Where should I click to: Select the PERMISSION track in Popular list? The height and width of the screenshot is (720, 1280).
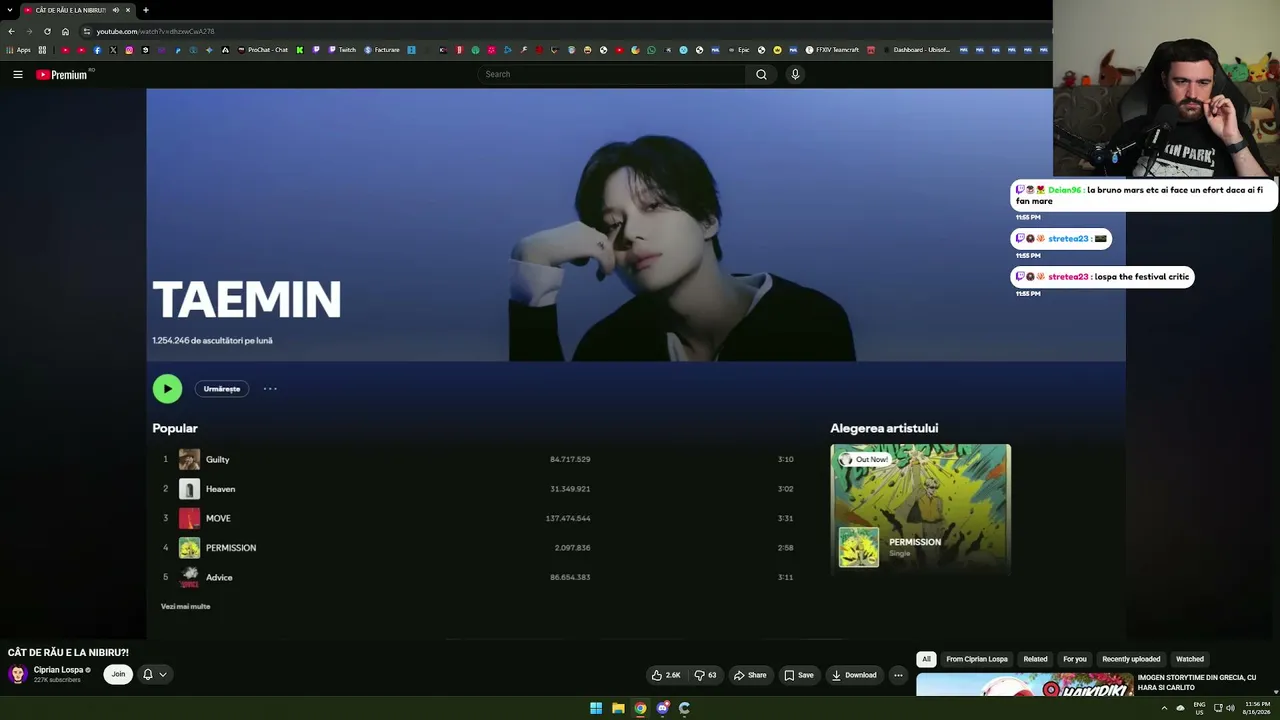click(x=231, y=548)
